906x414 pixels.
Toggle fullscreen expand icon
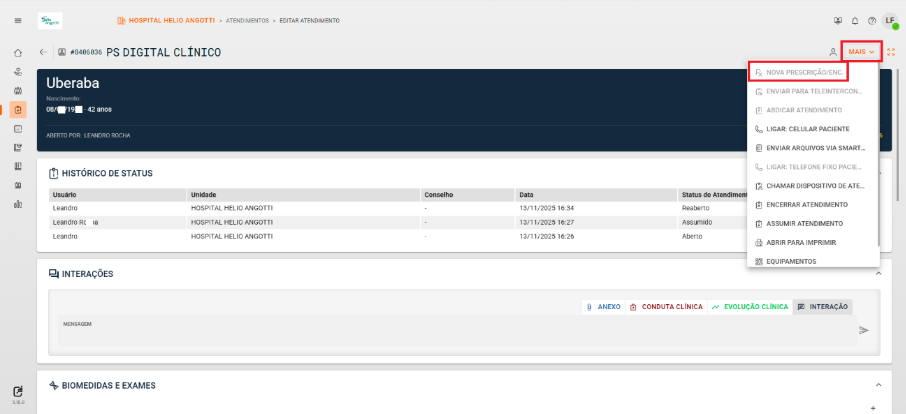(x=891, y=52)
